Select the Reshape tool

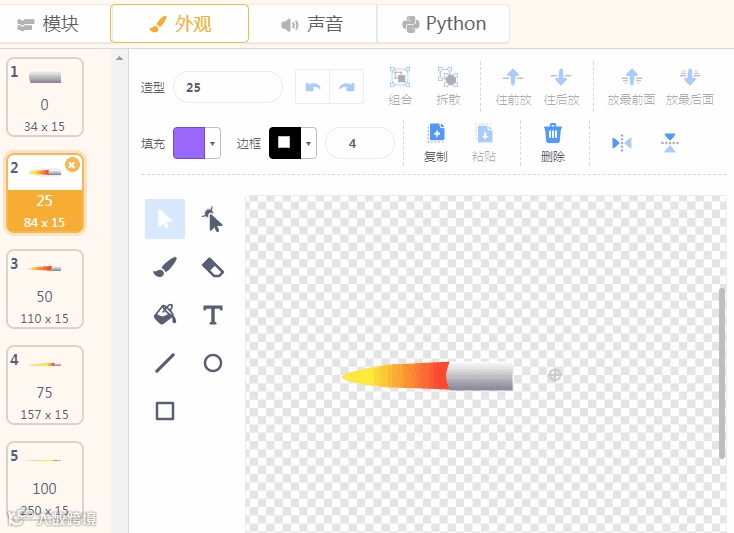point(213,219)
